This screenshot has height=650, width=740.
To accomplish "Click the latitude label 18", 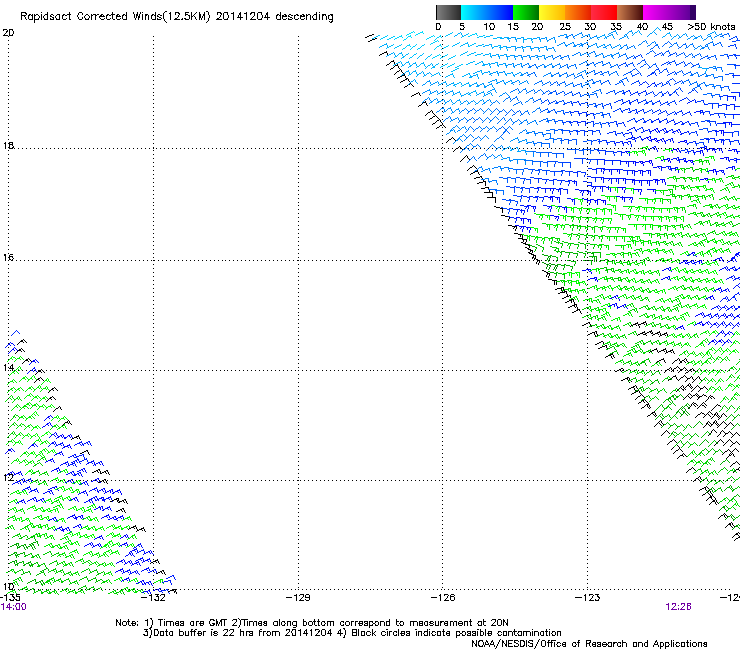I will 8,145.
